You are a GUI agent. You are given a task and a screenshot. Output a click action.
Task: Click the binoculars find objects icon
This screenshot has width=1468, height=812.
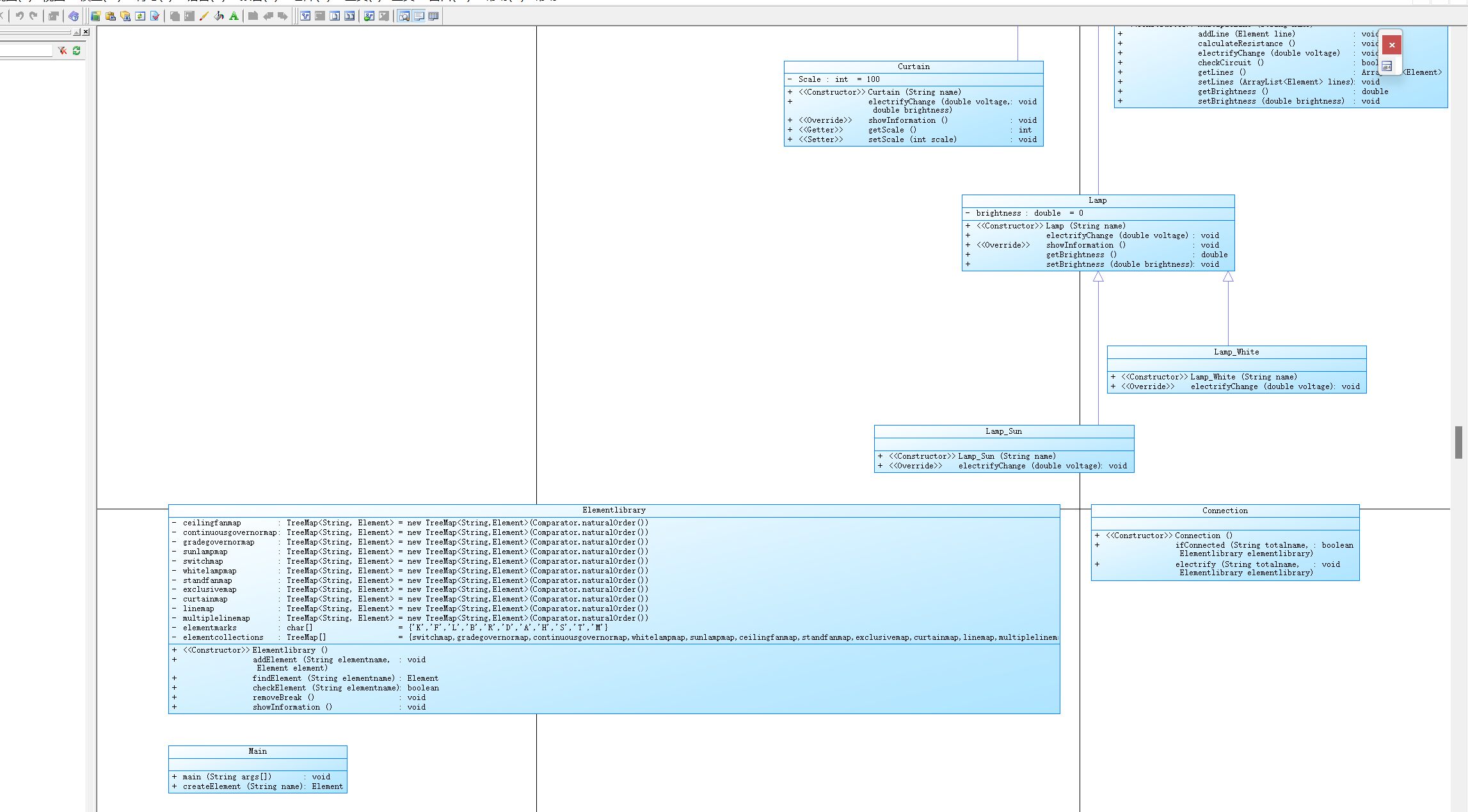coord(125,16)
